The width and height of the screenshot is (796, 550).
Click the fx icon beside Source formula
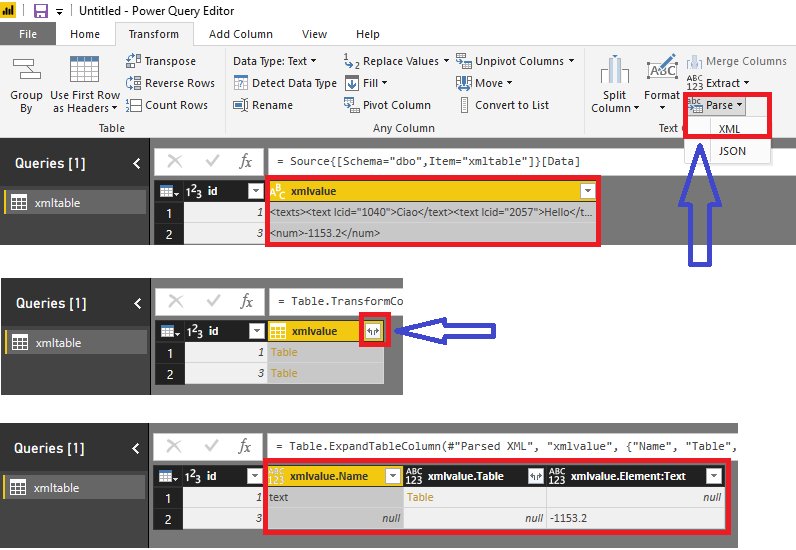[246, 161]
